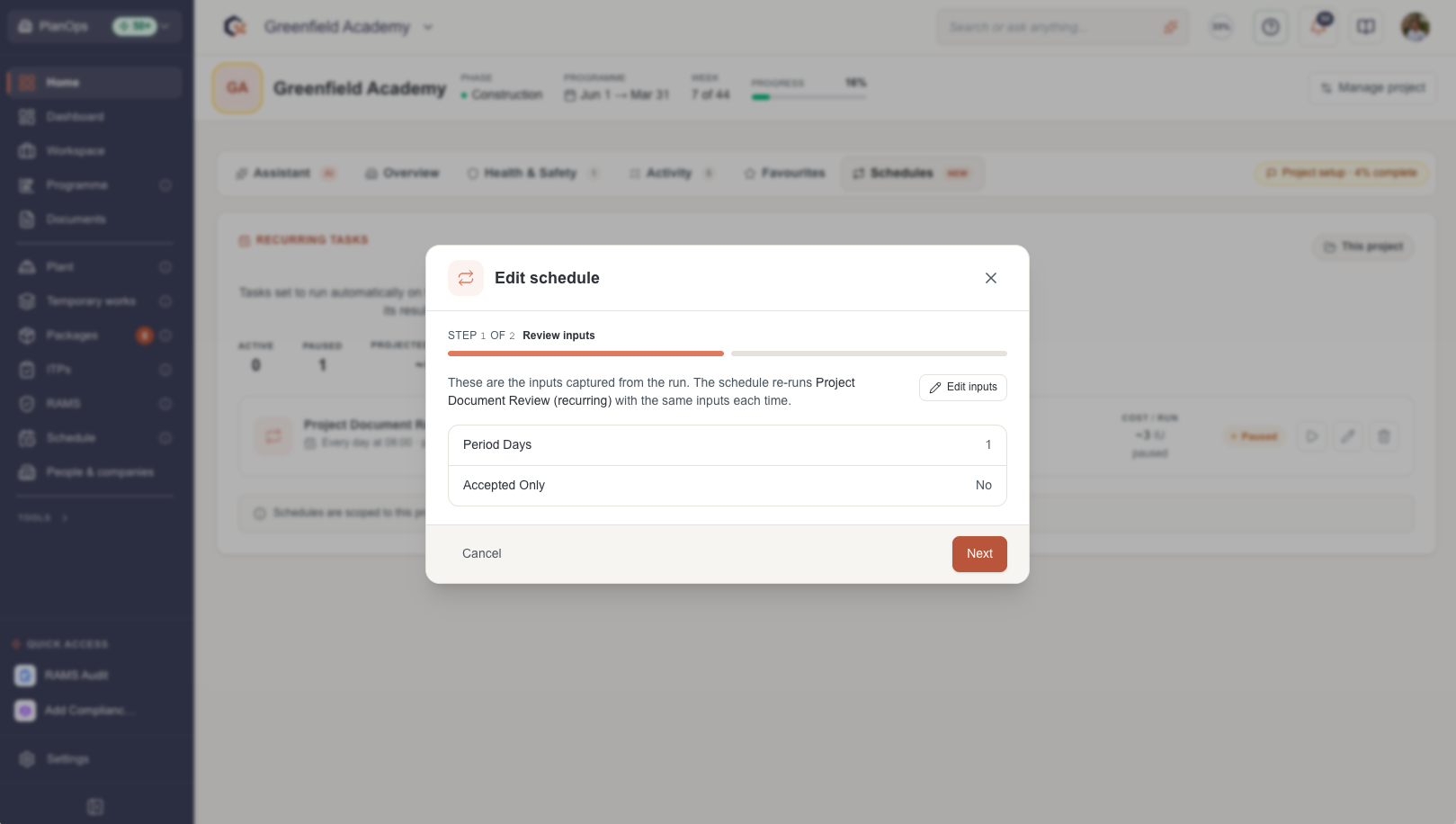Open the Greenfield Academy project dropdown
This screenshot has width=1456, height=824.
[x=428, y=27]
